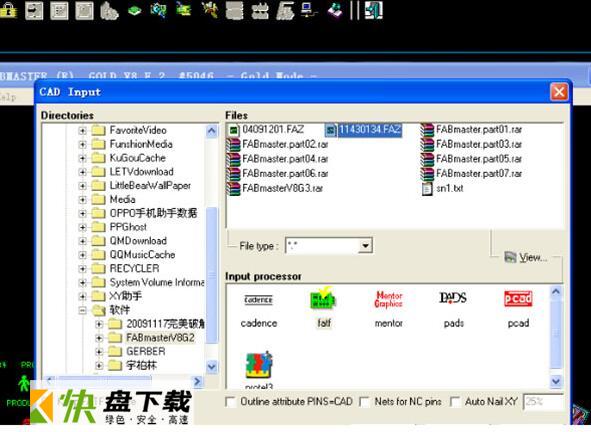Open the File type dropdown
This screenshot has width=591, height=432.
coord(364,246)
